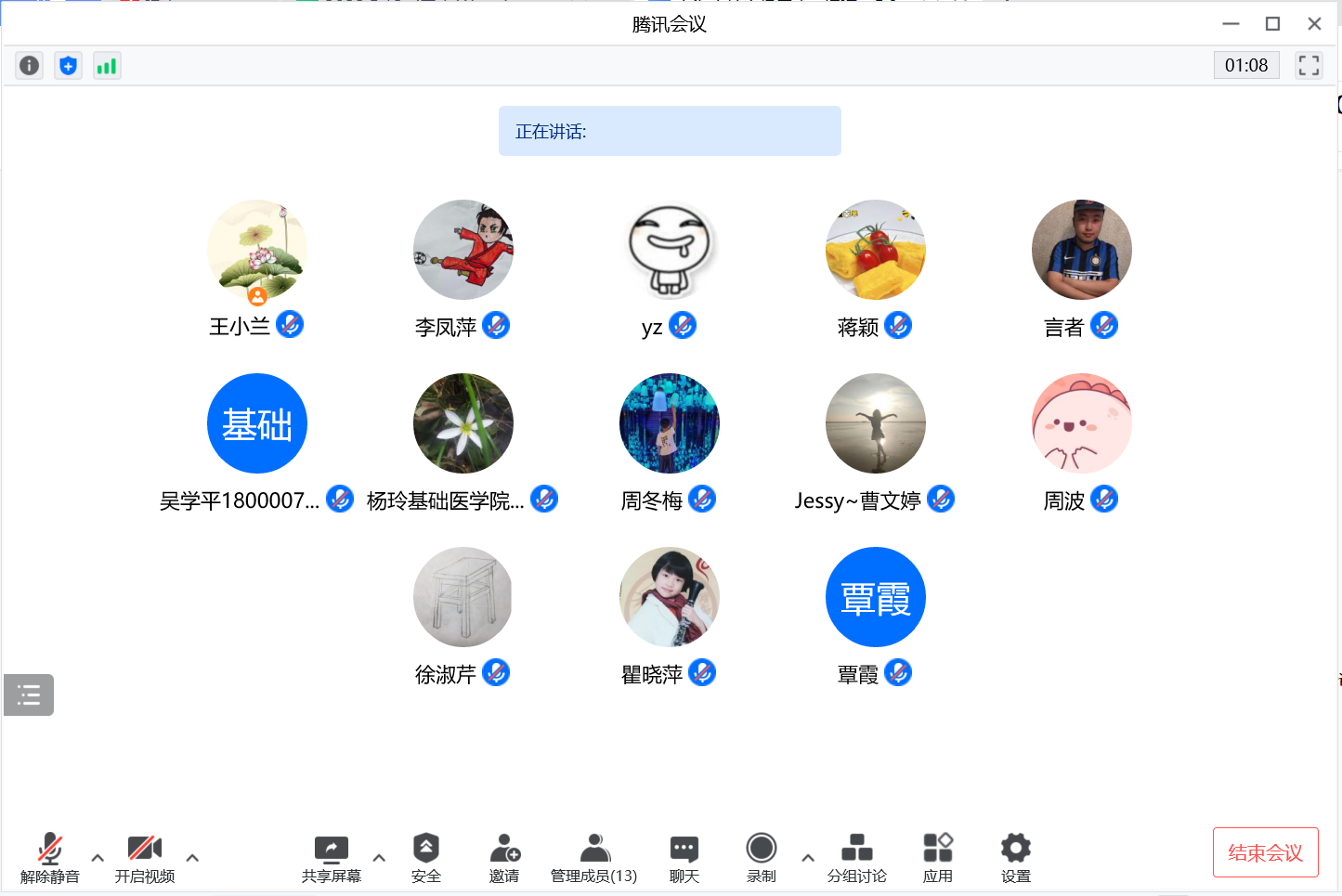Expand the share options arrow beside 共享屏幕
The image size is (1342, 896).
379,858
